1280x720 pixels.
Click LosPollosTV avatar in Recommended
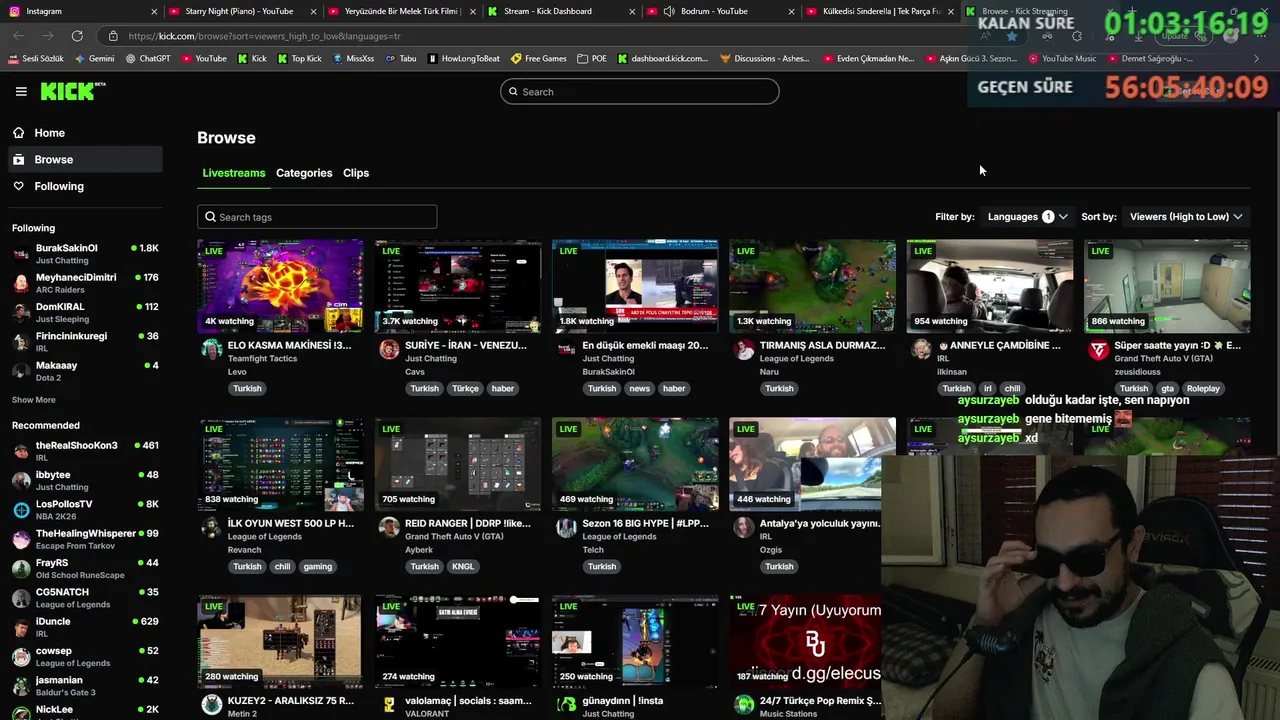click(x=21, y=510)
